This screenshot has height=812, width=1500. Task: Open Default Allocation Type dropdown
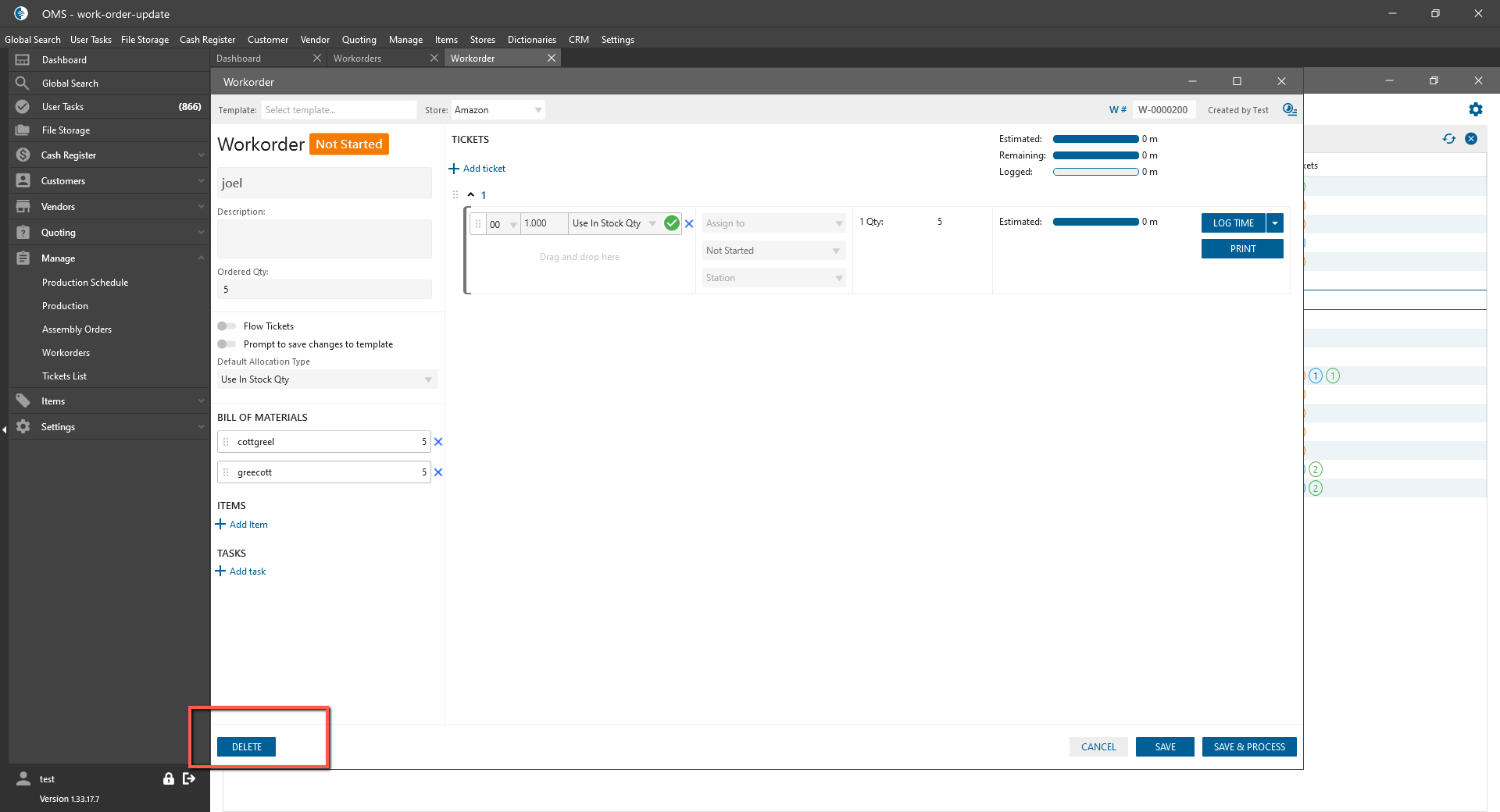pos(327,379)
